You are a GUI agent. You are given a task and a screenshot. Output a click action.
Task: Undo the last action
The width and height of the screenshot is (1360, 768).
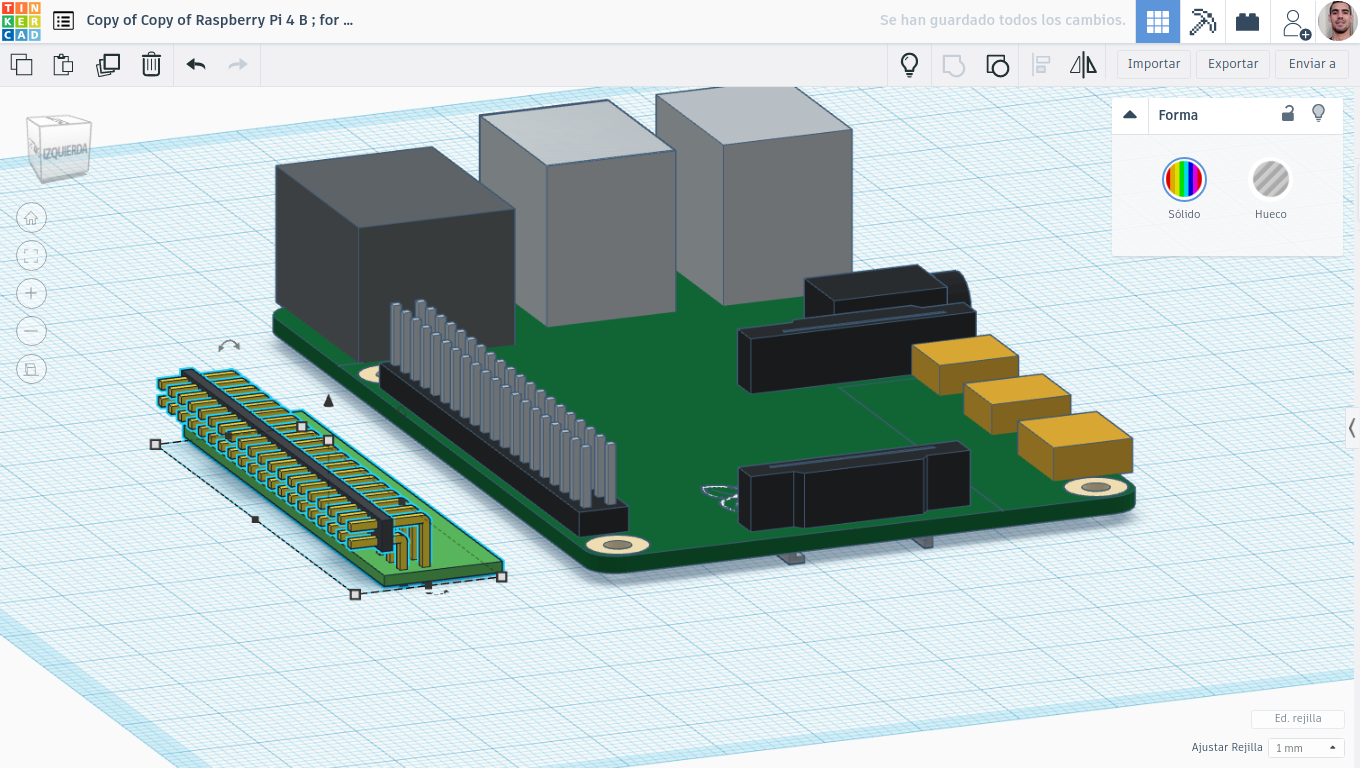click(x=196, y=65)
